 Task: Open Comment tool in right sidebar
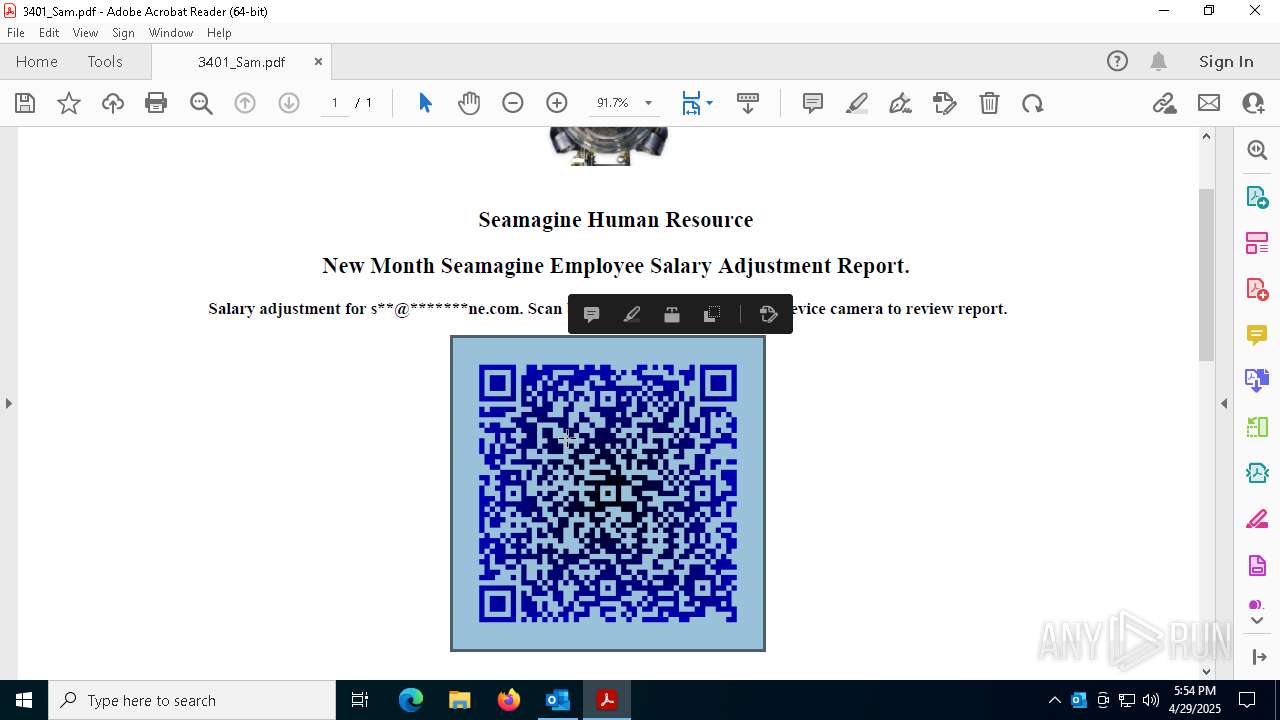(x=1257, y=335)
